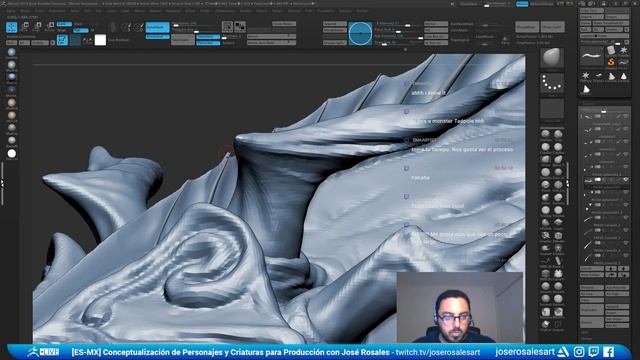Screen dimensions: 640x360
Task: Open the Twitch icon in stream banner
Action: 593,351
